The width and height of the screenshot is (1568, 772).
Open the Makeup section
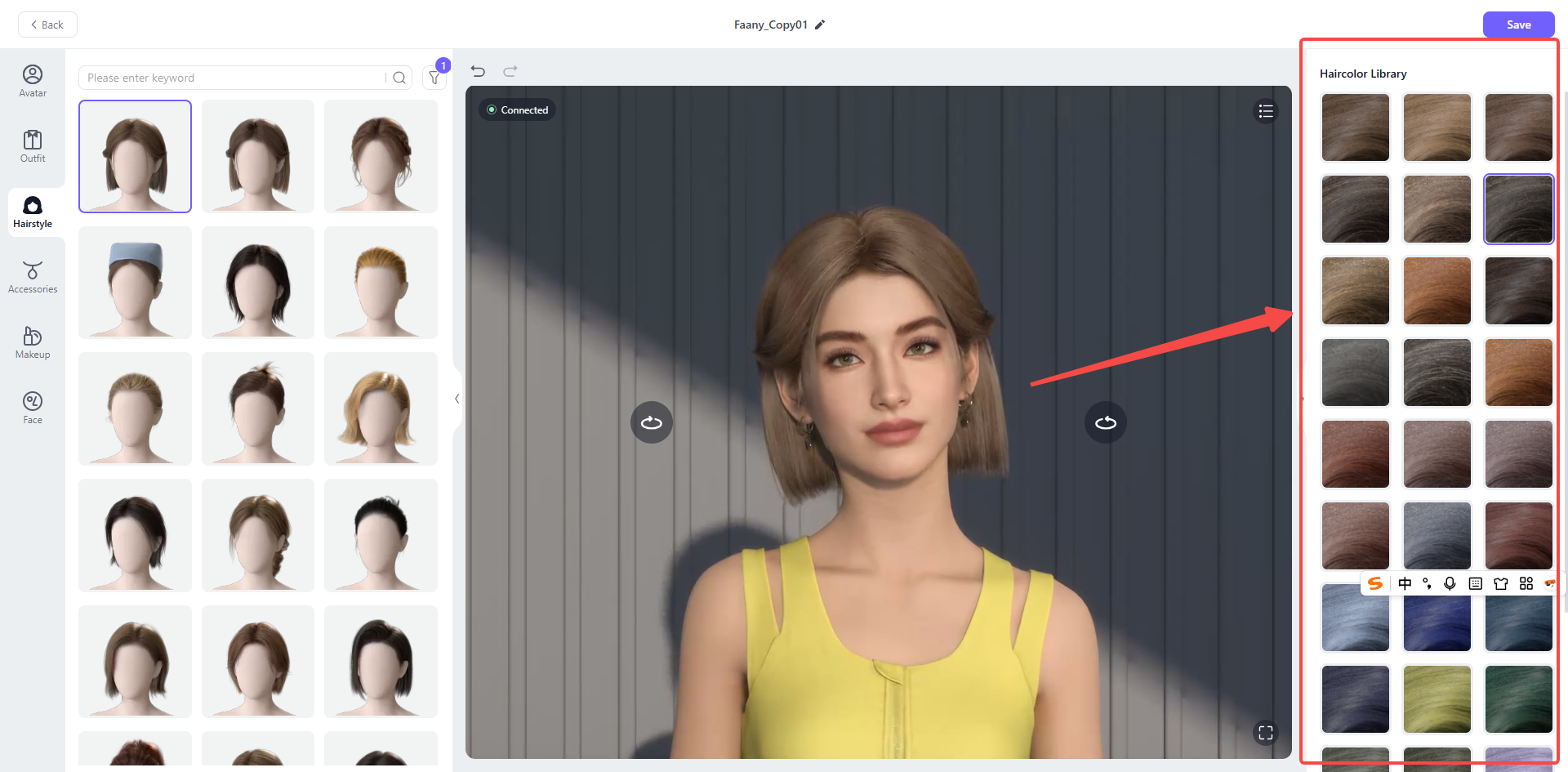pos(33,343)
